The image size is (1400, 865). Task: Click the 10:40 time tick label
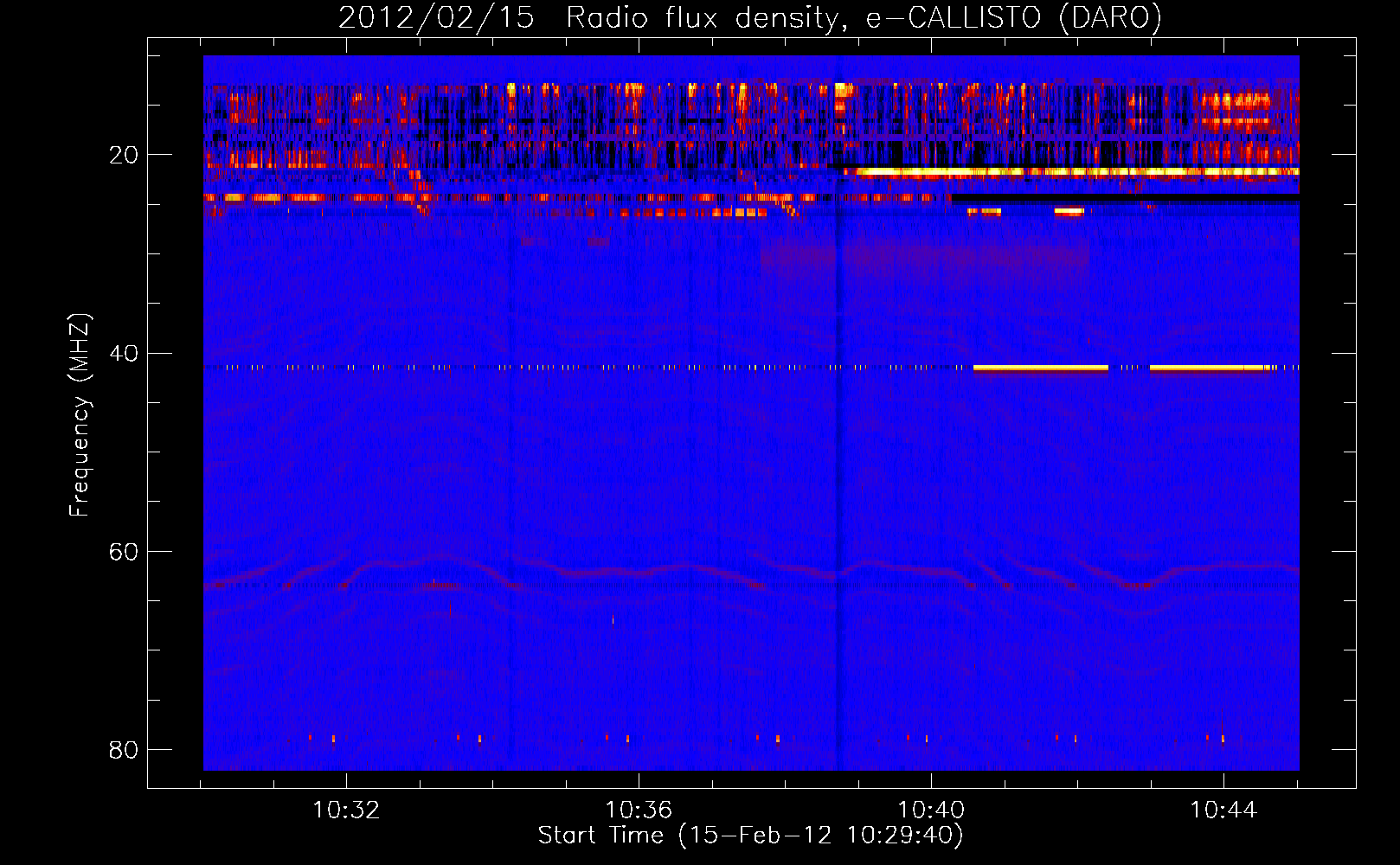pyautogui.click(x=931, y=811)
